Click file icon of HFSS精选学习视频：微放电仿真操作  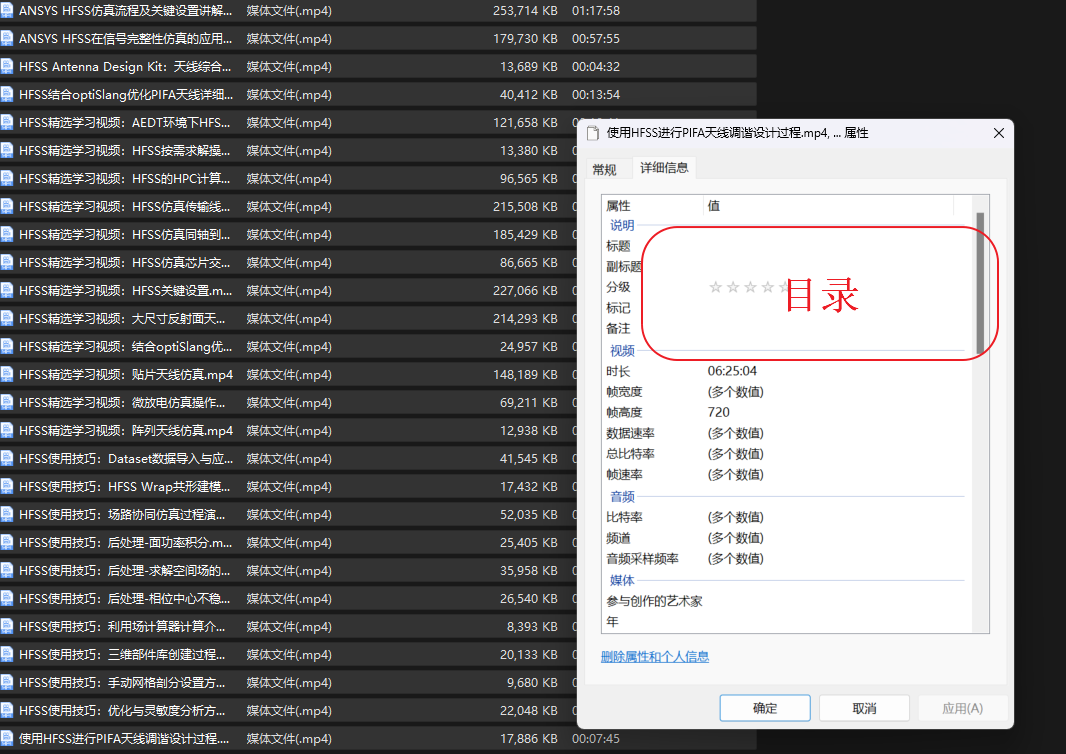7,402
